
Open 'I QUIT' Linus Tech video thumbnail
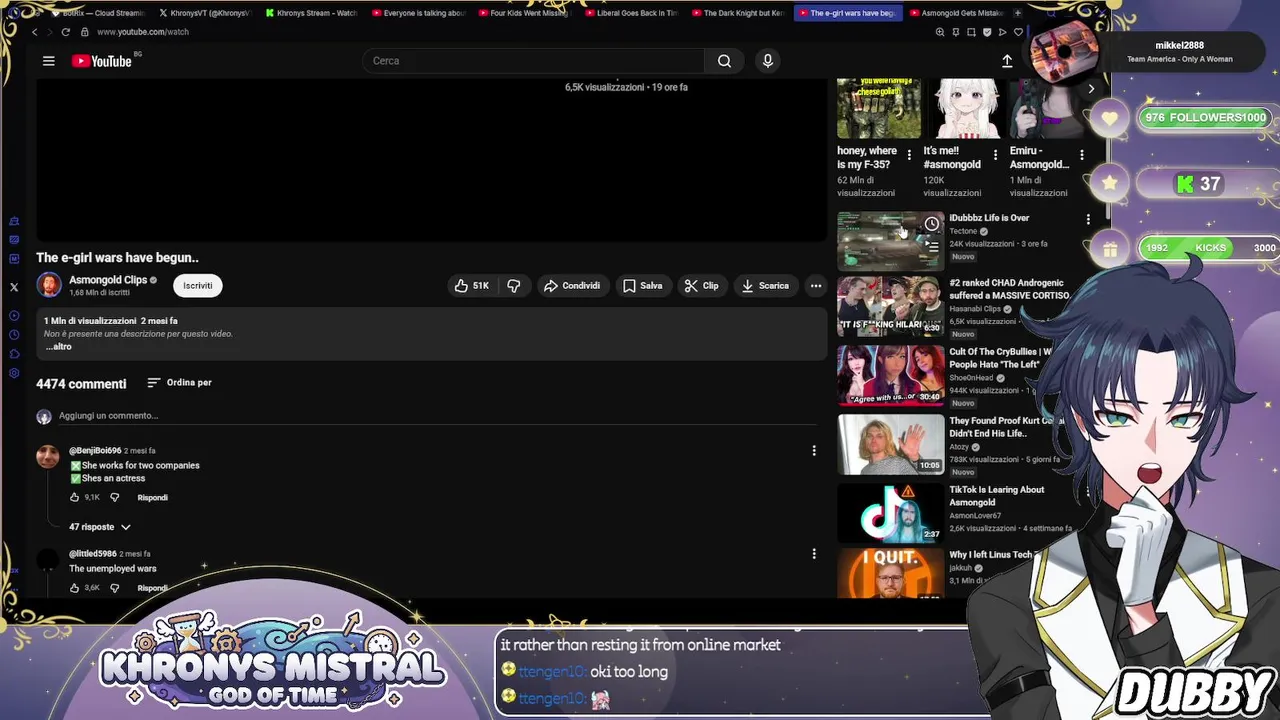coord(890,574)
